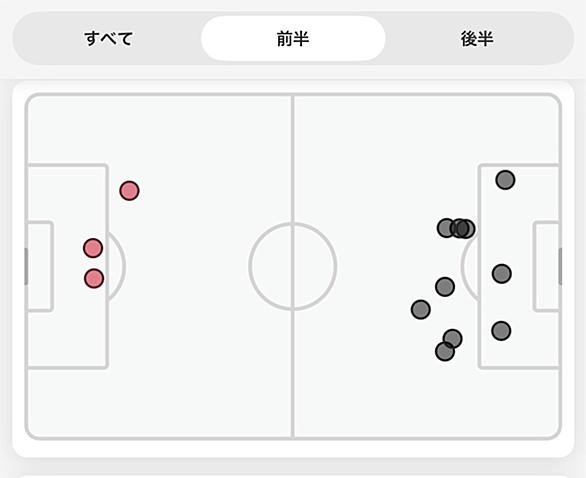The image size is (586, 478).
Task: Select the leftmost marker of the overlapping gray cluster
Action: point(445,228)
